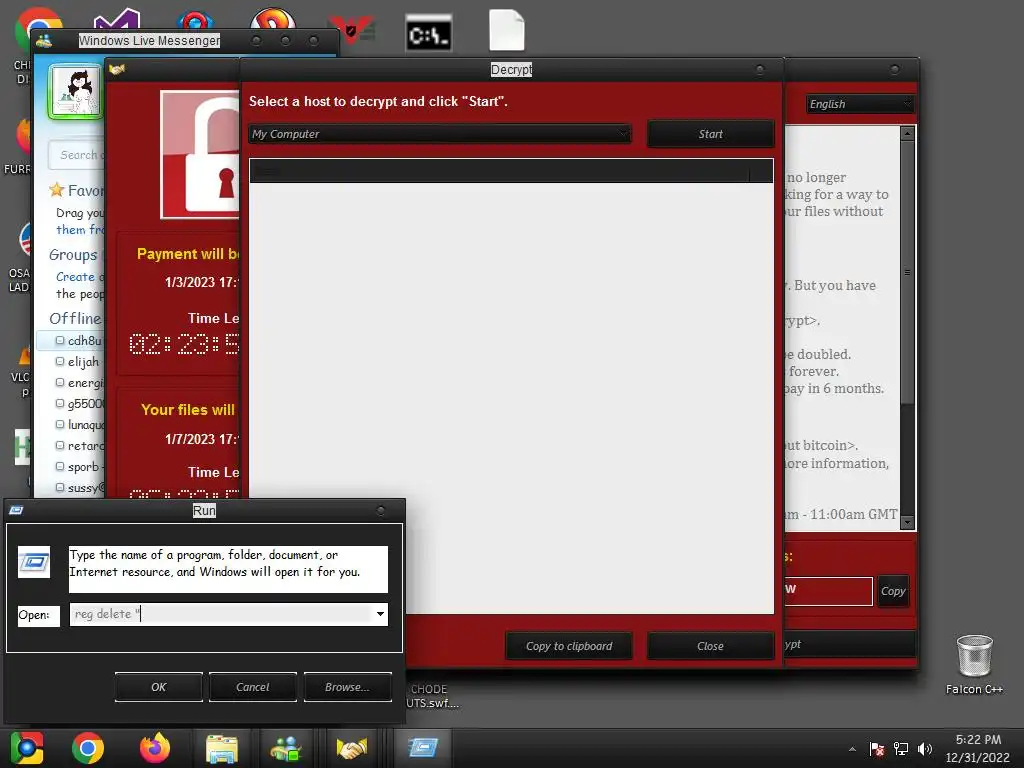The width and height of the screenshot is (1024, 768).
Task: Open the Falcon C++ recycle bin icon
Action: [x=974, y=665]
